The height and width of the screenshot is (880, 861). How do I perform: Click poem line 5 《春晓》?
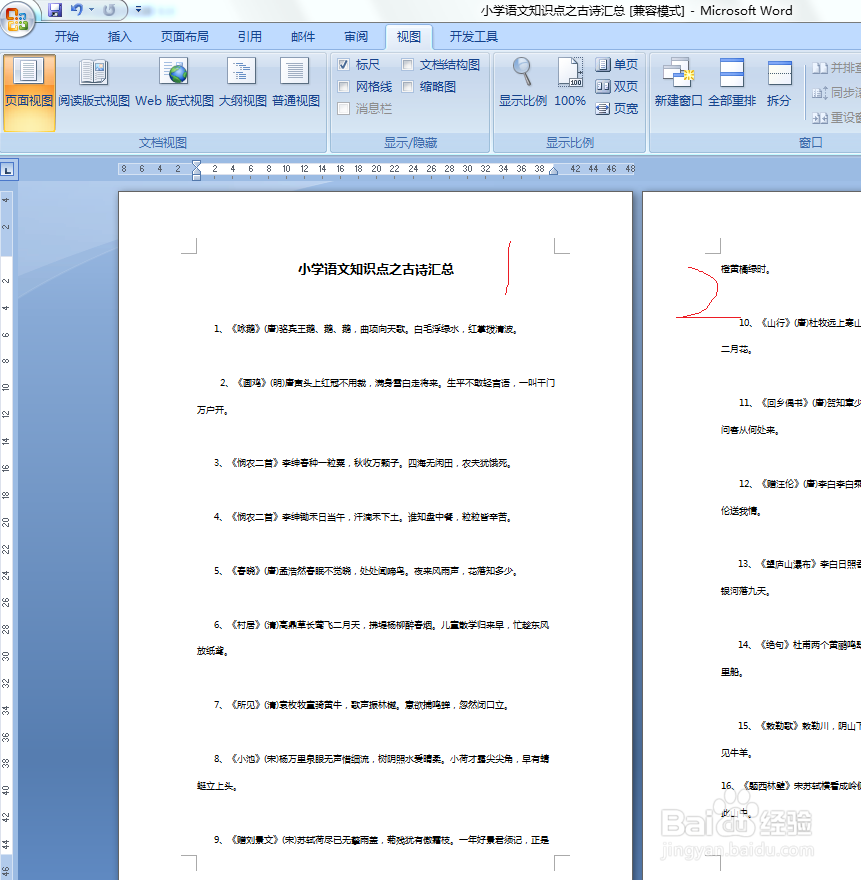coord(365,571)
